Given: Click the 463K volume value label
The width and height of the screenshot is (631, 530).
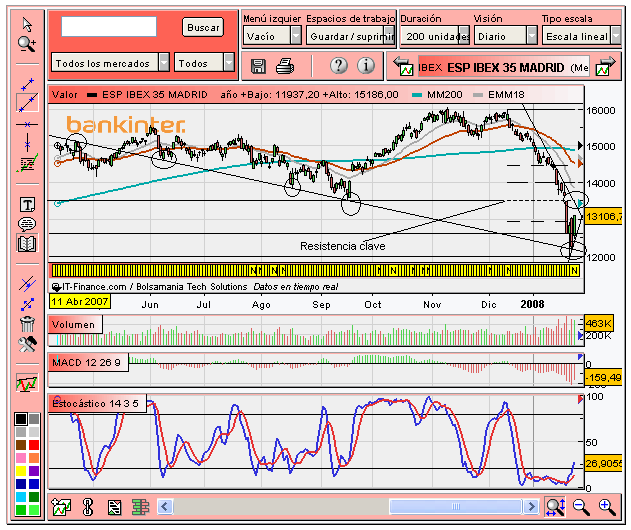Looking at the screenshot, I should tap(599, 323).
